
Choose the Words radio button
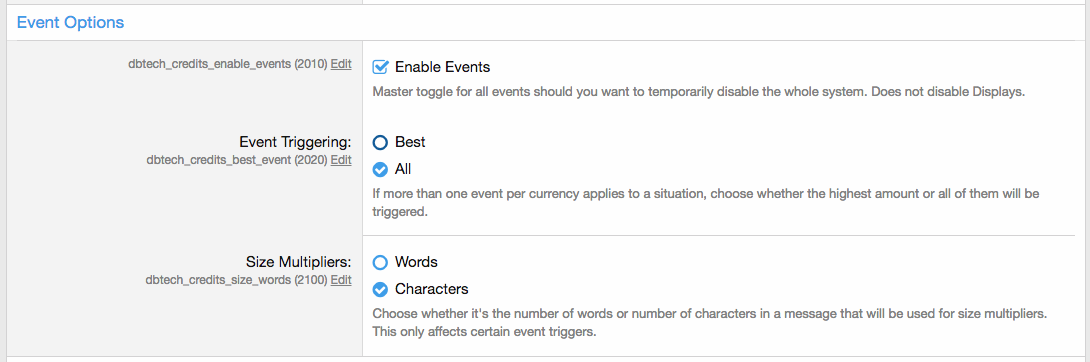[x=380, y=263]
